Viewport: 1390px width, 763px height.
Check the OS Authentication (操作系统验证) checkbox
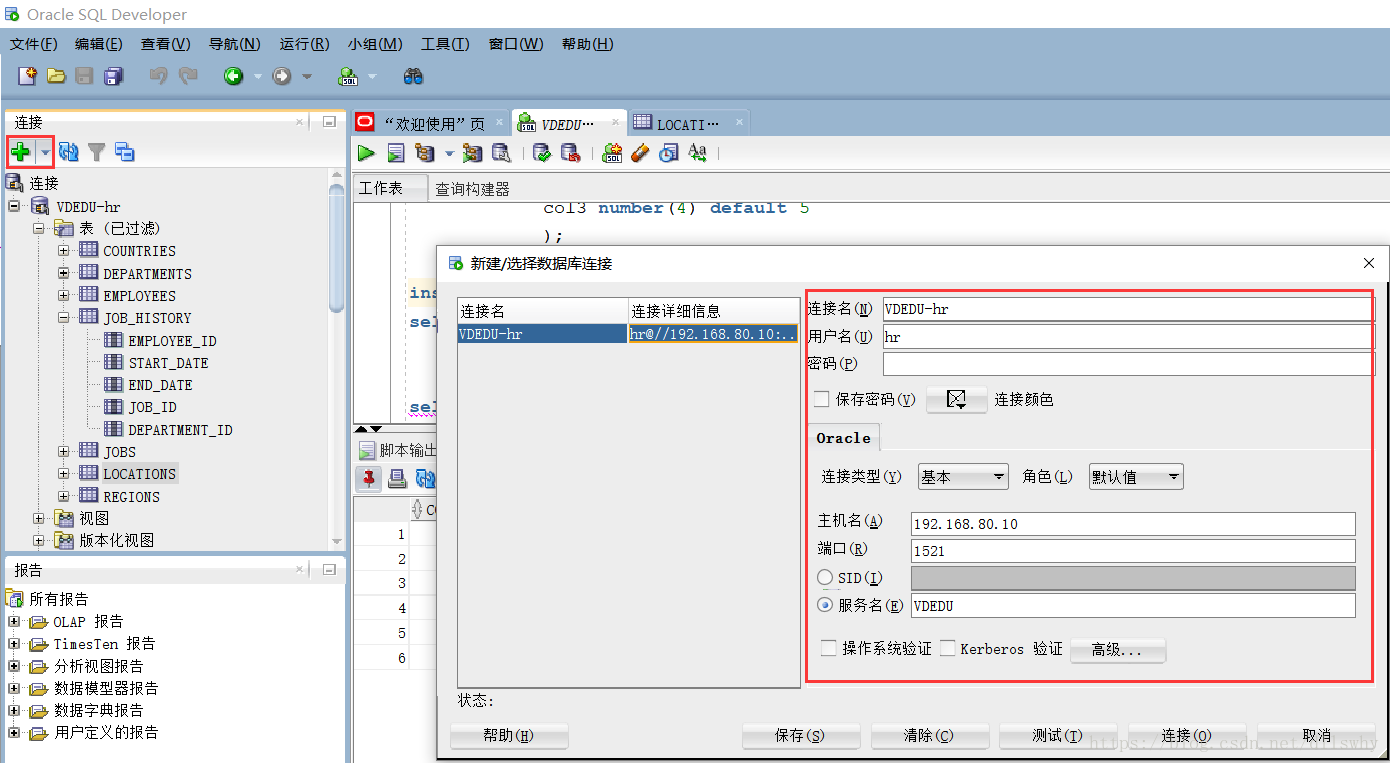[x=828, y=648]
